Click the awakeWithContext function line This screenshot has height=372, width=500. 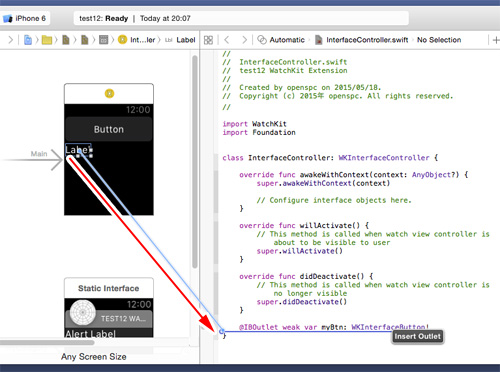point(354,175)
